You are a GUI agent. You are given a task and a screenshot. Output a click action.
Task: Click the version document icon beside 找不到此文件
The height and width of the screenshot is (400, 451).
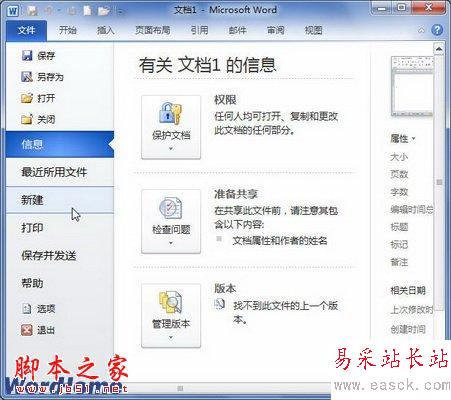[219, 304]
